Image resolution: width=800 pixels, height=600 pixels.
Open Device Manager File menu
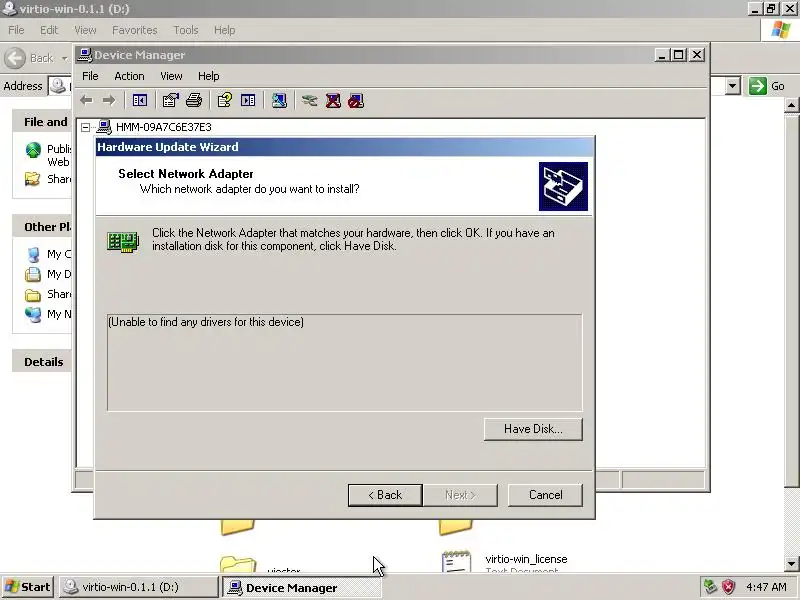pyautogui.click(x=90, y=76)
